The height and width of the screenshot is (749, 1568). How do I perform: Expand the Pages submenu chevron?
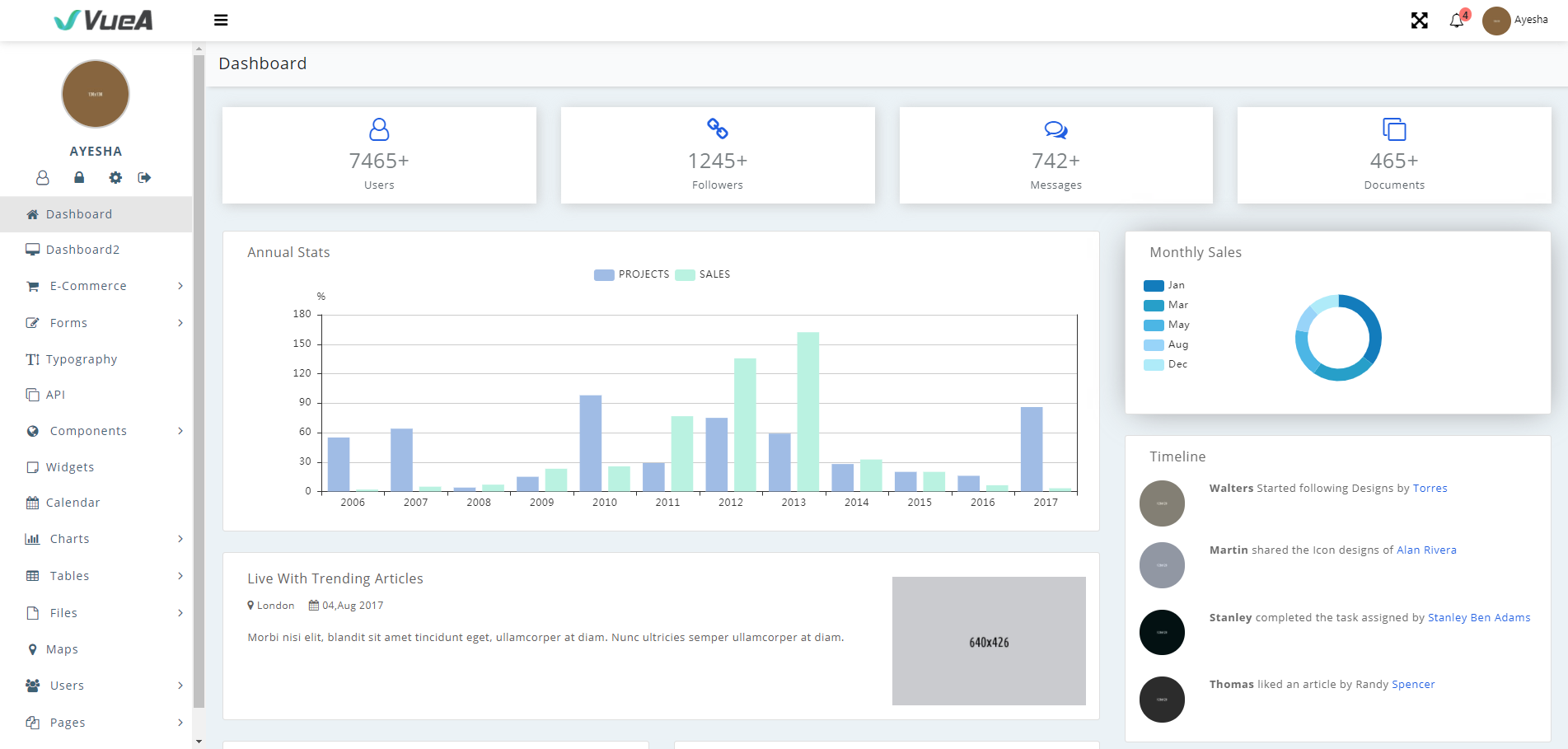coord(180,723)
